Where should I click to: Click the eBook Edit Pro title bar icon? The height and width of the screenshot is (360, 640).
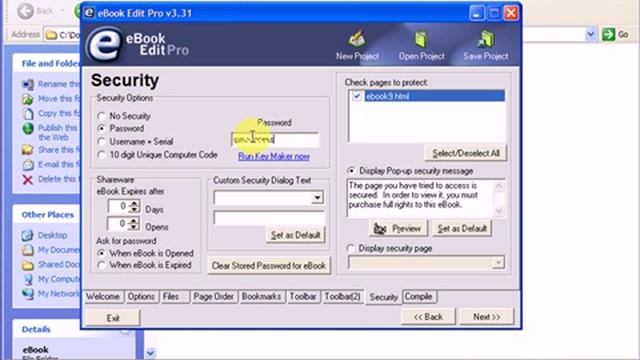89,13
